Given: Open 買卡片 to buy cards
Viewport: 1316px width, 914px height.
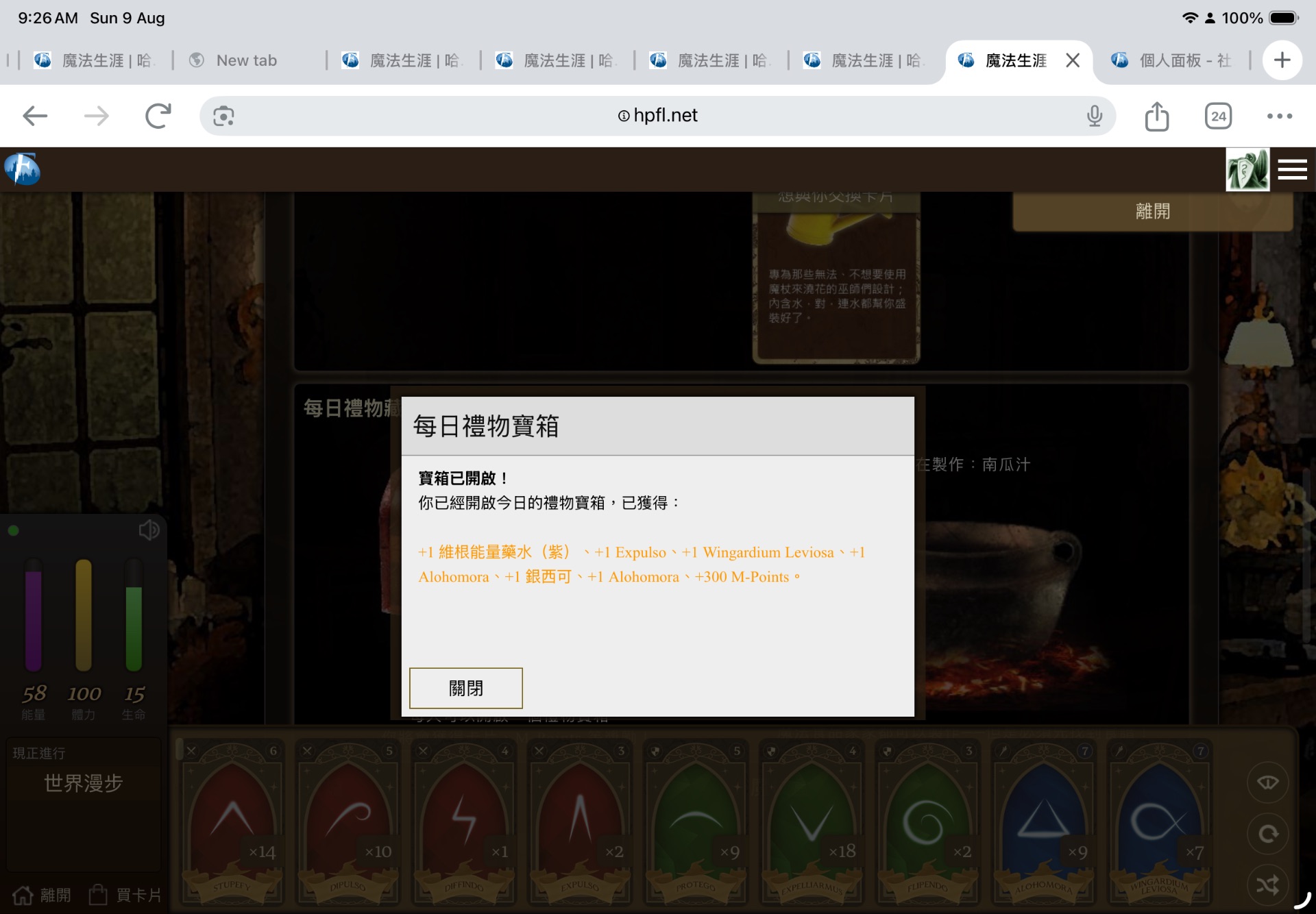Looking at the screenshot, I should pos(125,895).
